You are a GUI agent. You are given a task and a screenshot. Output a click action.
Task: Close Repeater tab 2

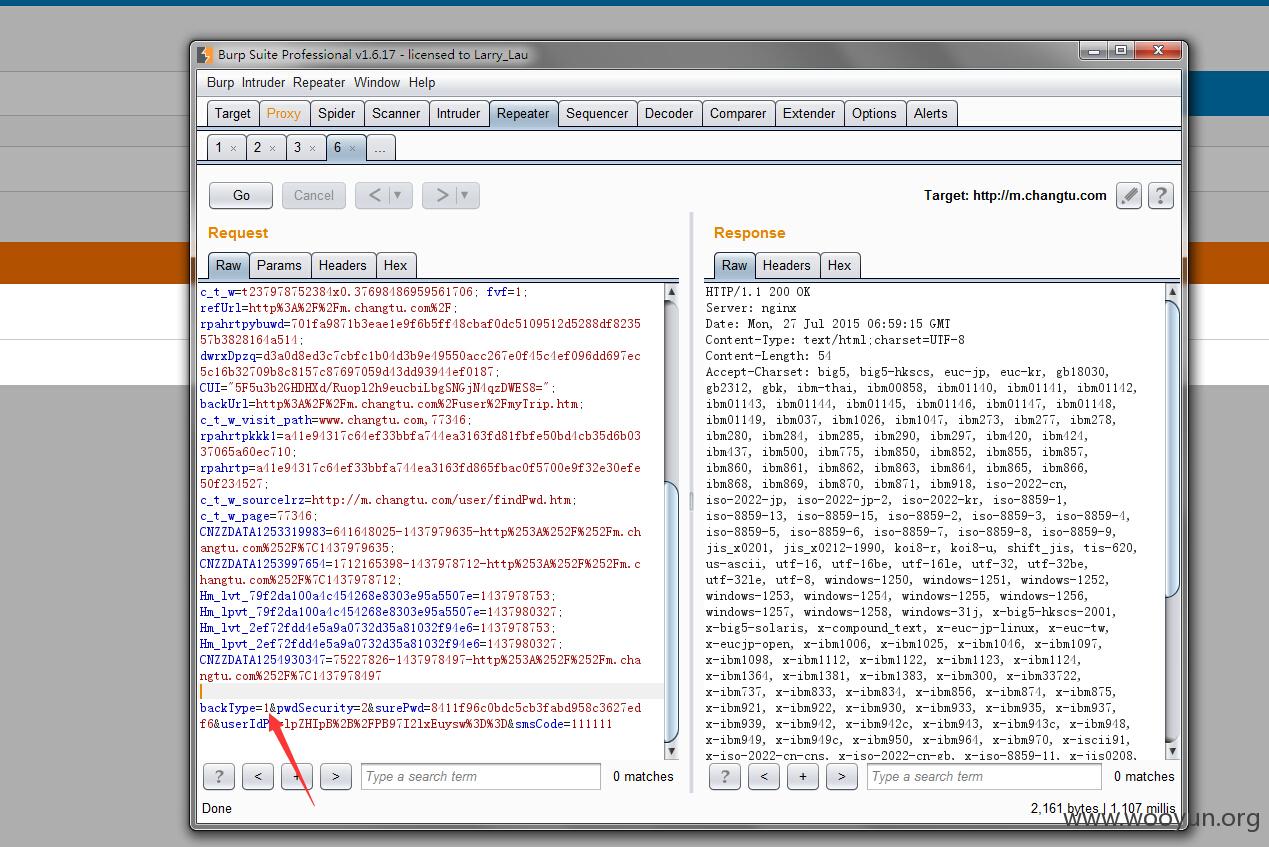[272, 148]
